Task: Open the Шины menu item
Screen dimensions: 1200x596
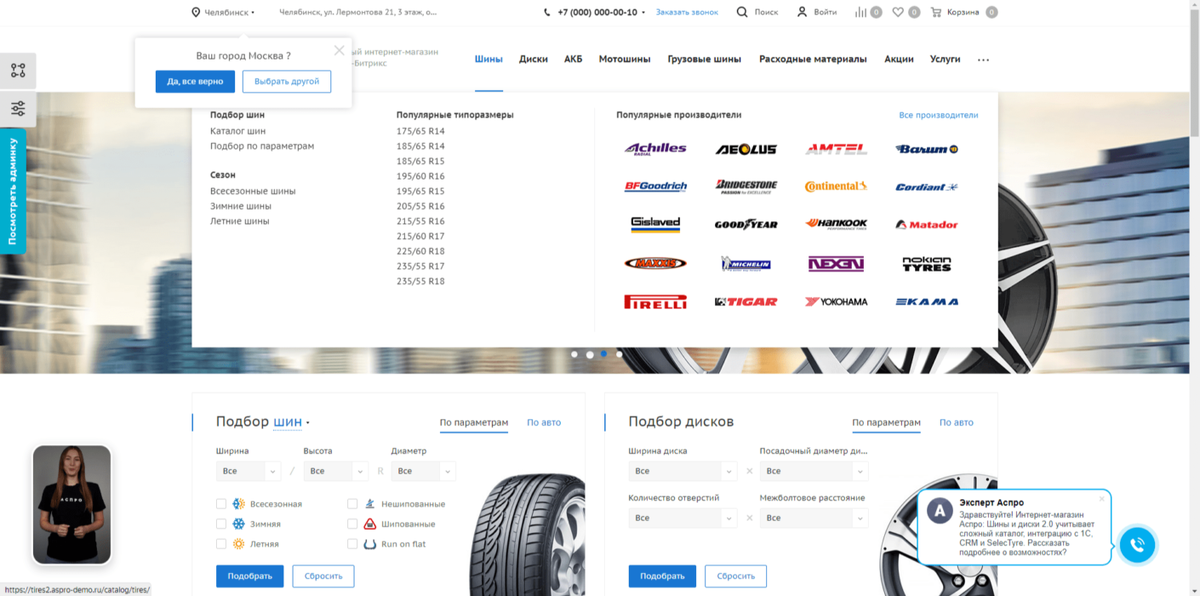Action: pos(489,59)
